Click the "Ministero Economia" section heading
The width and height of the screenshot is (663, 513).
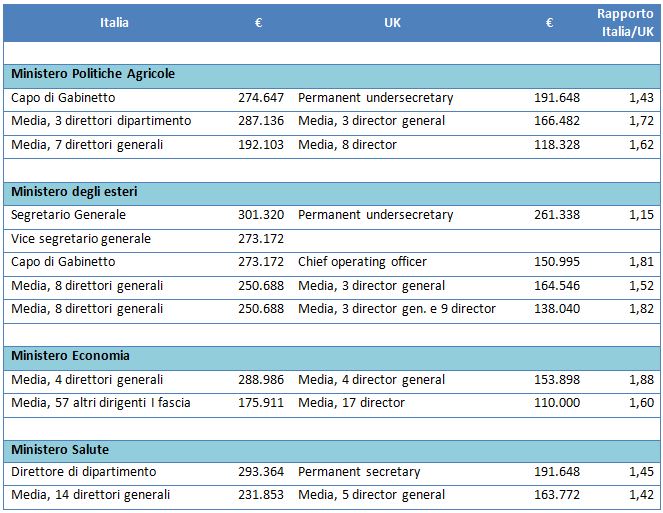click(70, 356)
